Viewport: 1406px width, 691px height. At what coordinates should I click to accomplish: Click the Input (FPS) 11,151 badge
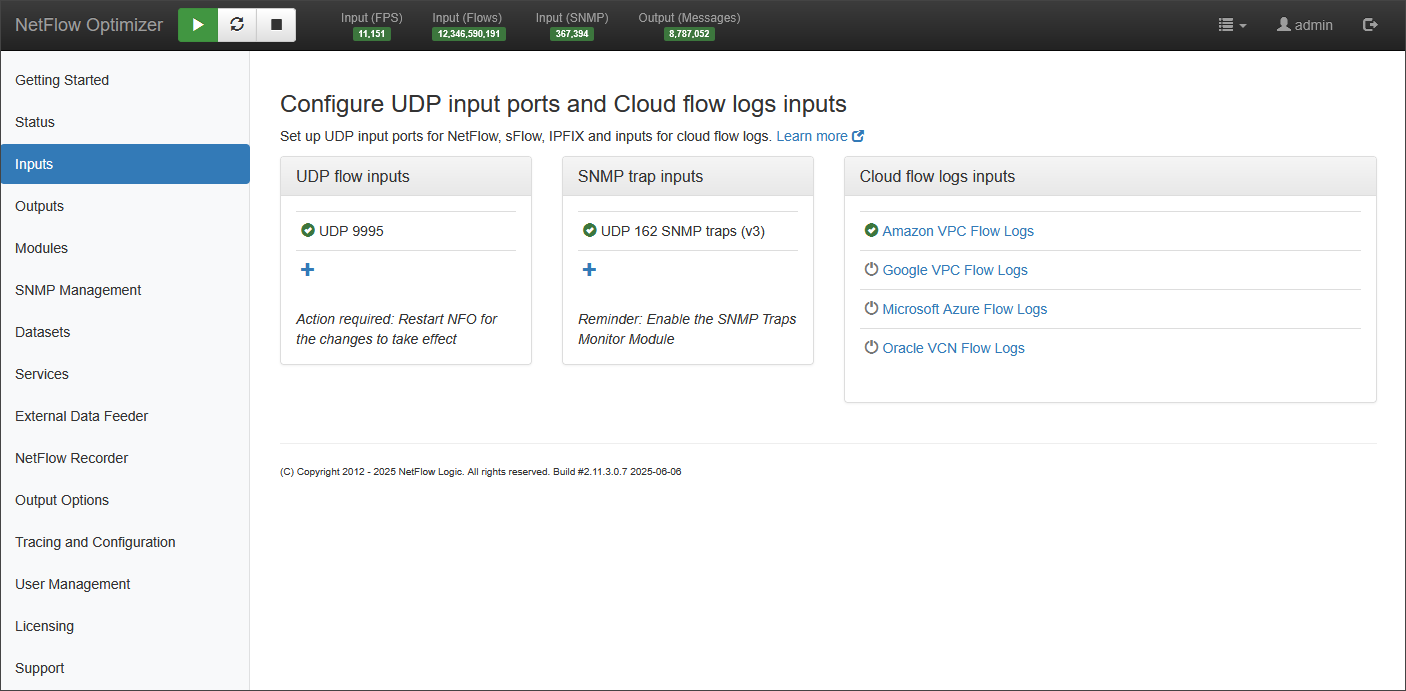[x=372, y=34]
